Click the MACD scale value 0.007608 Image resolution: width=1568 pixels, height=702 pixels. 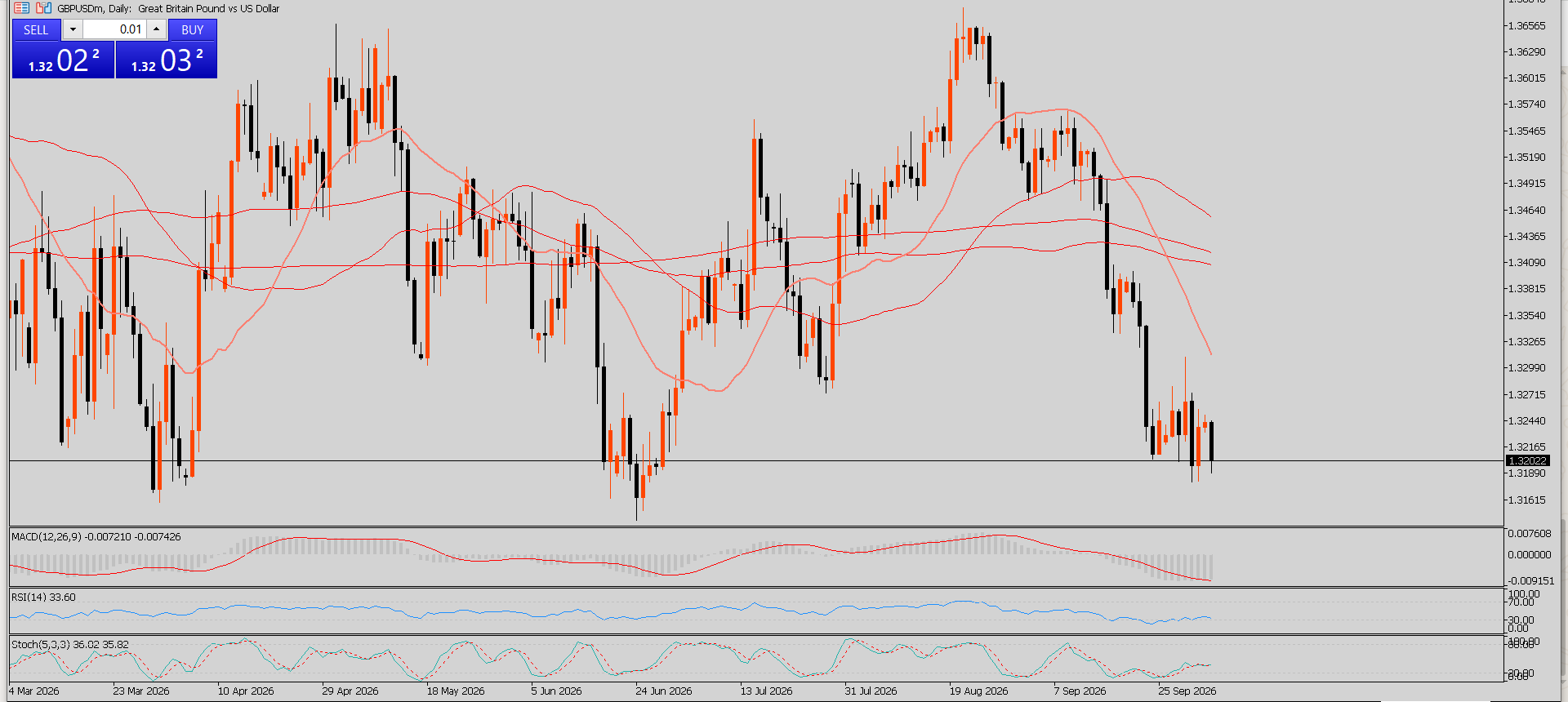point(1529,534)
